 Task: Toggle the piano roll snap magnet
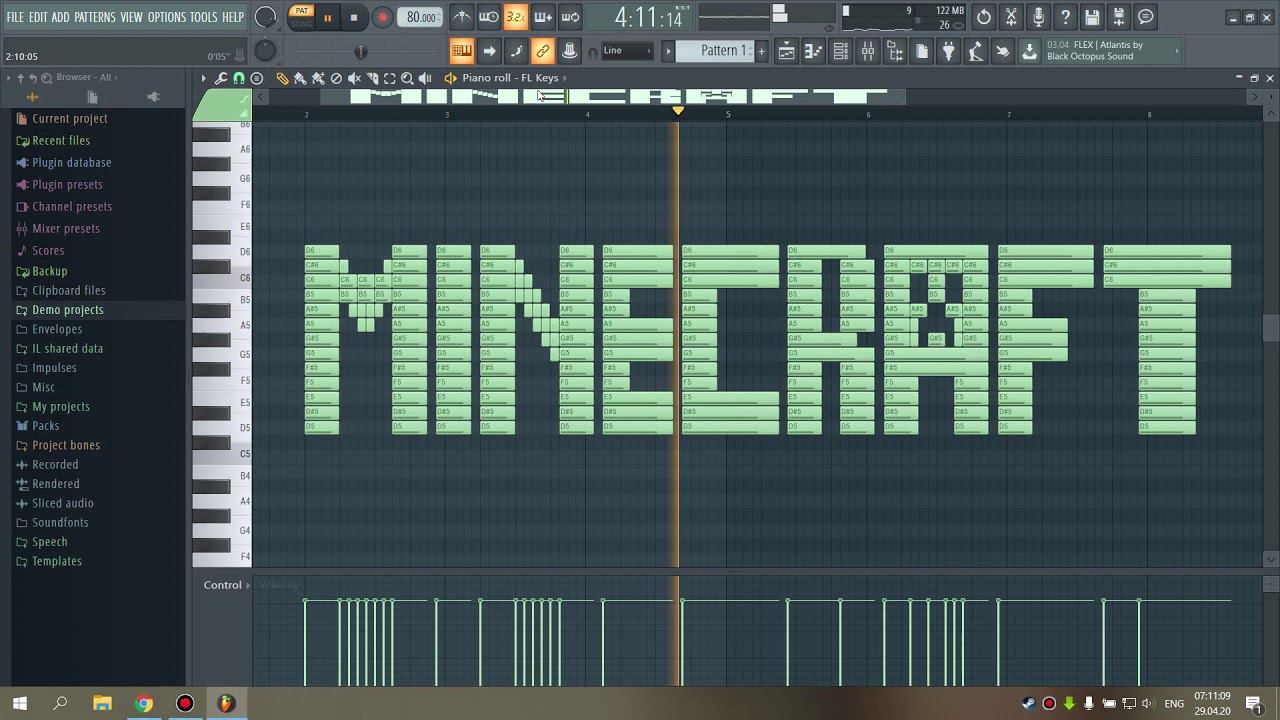coord(239,78)
